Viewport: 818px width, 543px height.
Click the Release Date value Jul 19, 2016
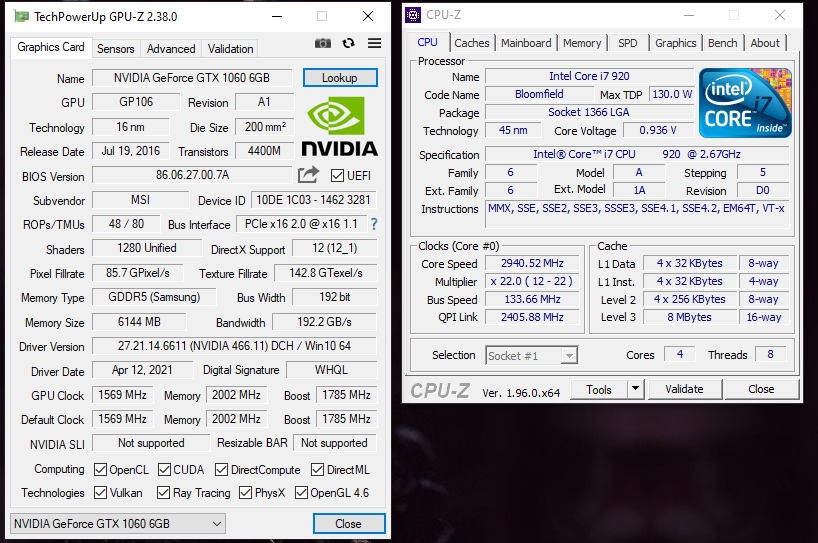coord(130,151)
